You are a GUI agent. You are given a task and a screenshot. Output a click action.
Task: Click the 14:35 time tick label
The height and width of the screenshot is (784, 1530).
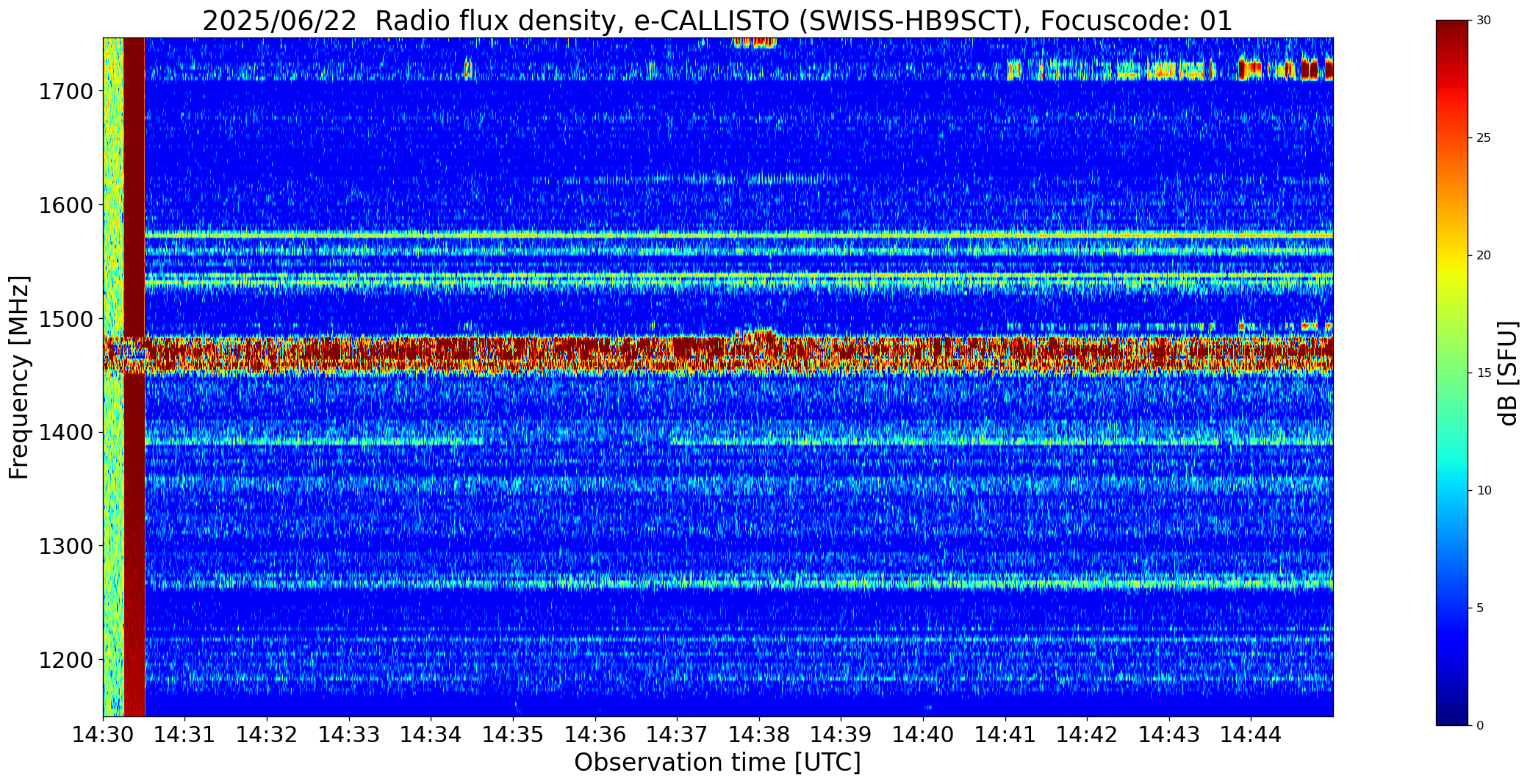pos(513,735)
